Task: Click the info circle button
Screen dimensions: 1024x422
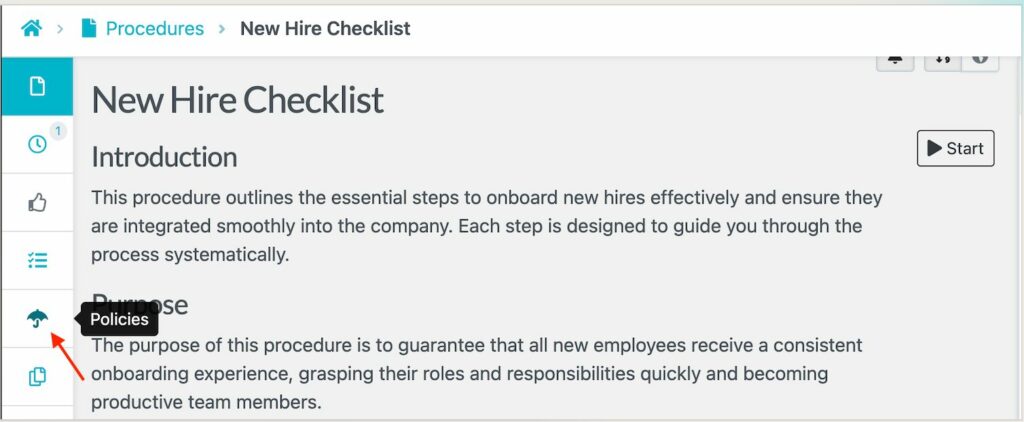Action: click(980, 60)
